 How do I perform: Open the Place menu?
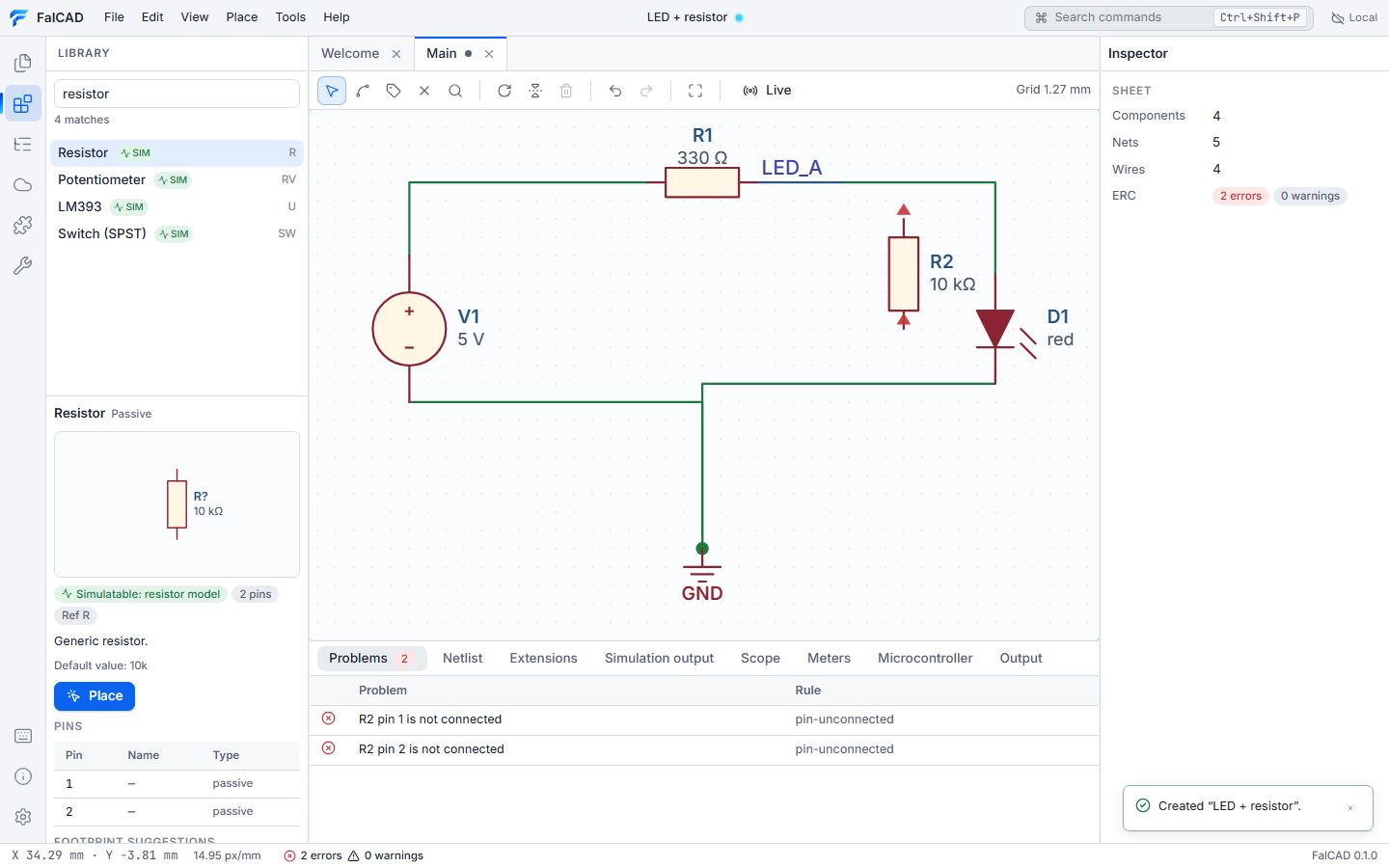(x=242, y=17)
